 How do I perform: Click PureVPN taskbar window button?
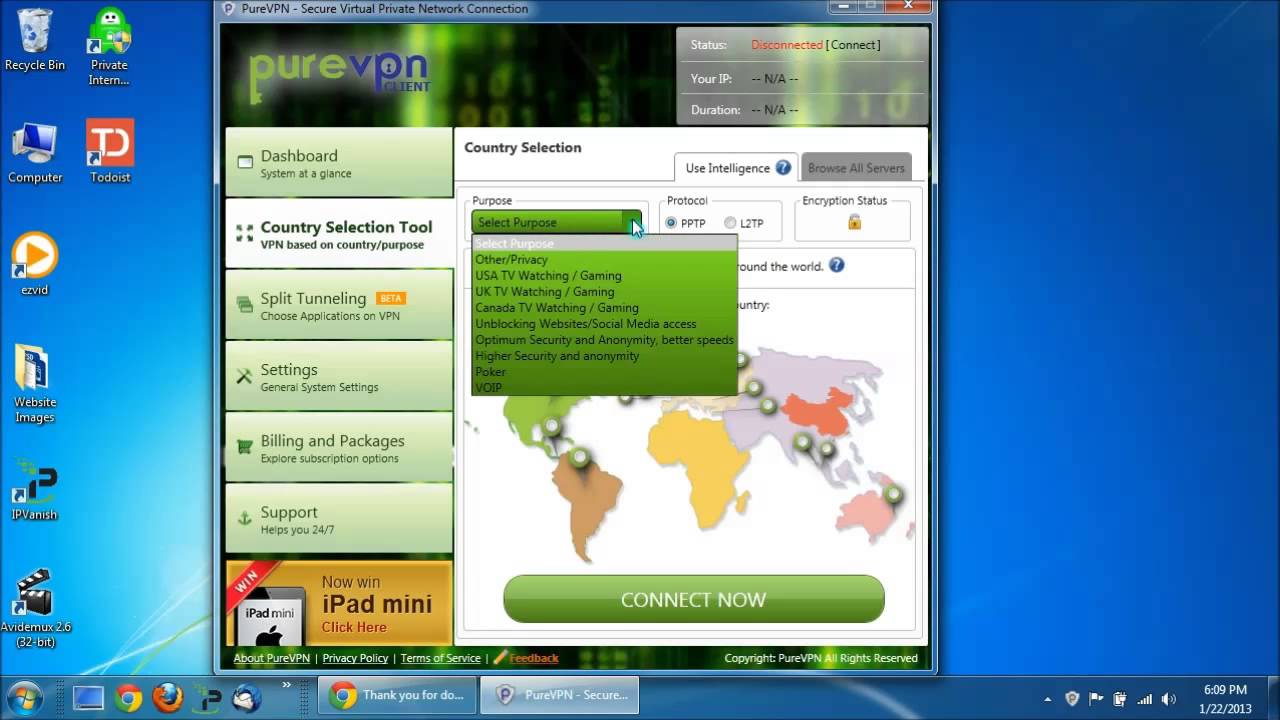click(x=559, y=695)
